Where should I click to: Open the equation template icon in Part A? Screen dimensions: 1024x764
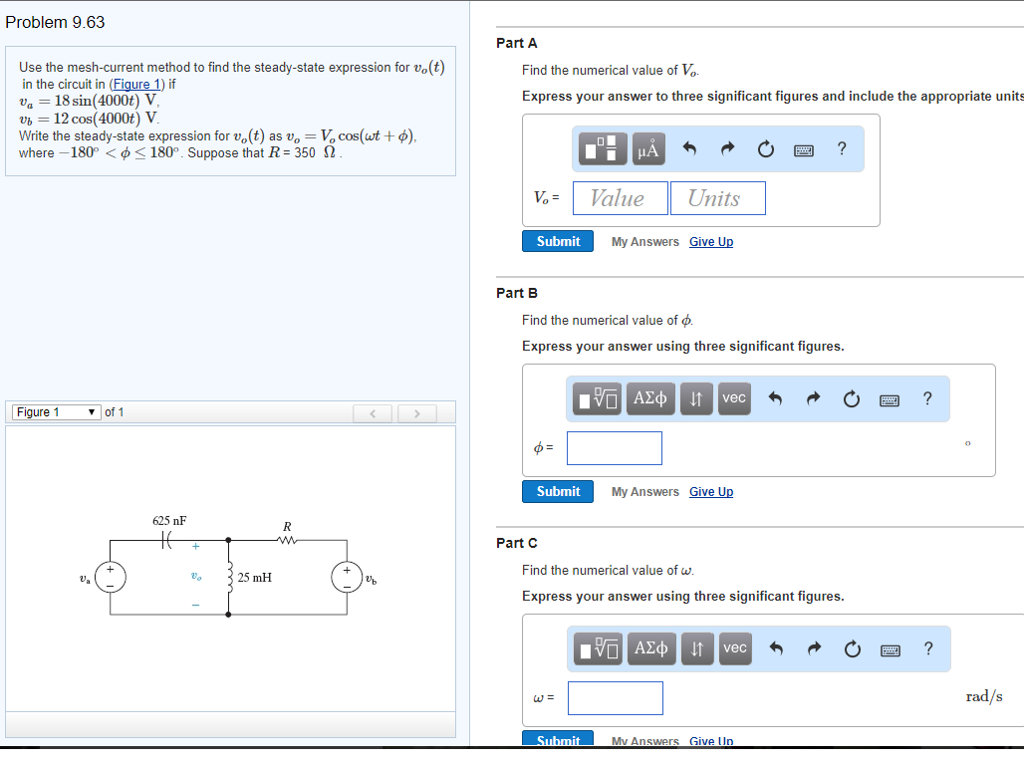(x=603, y=148)
